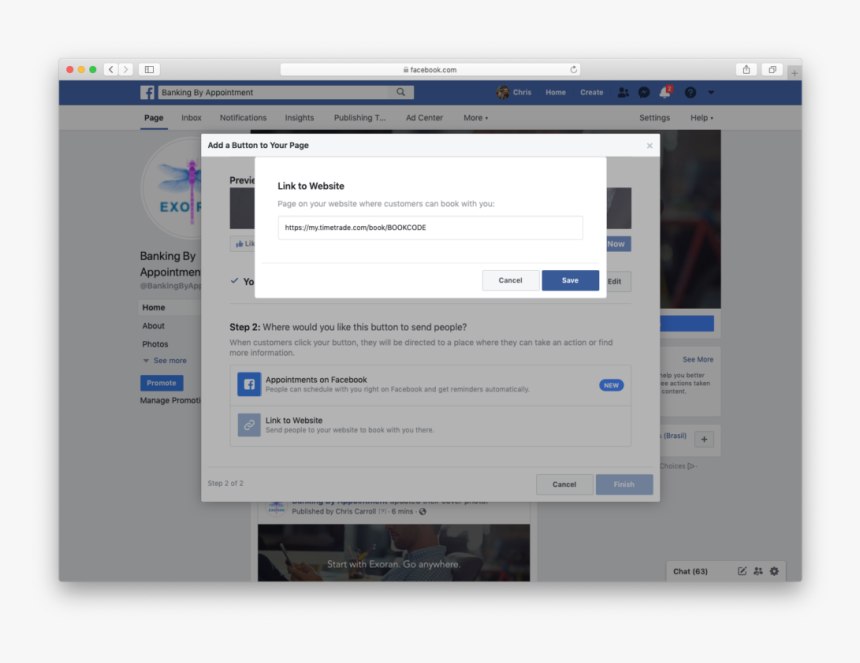Open quick help with the question mark icon
Screen dimensions: 860x663
(688, 91)
